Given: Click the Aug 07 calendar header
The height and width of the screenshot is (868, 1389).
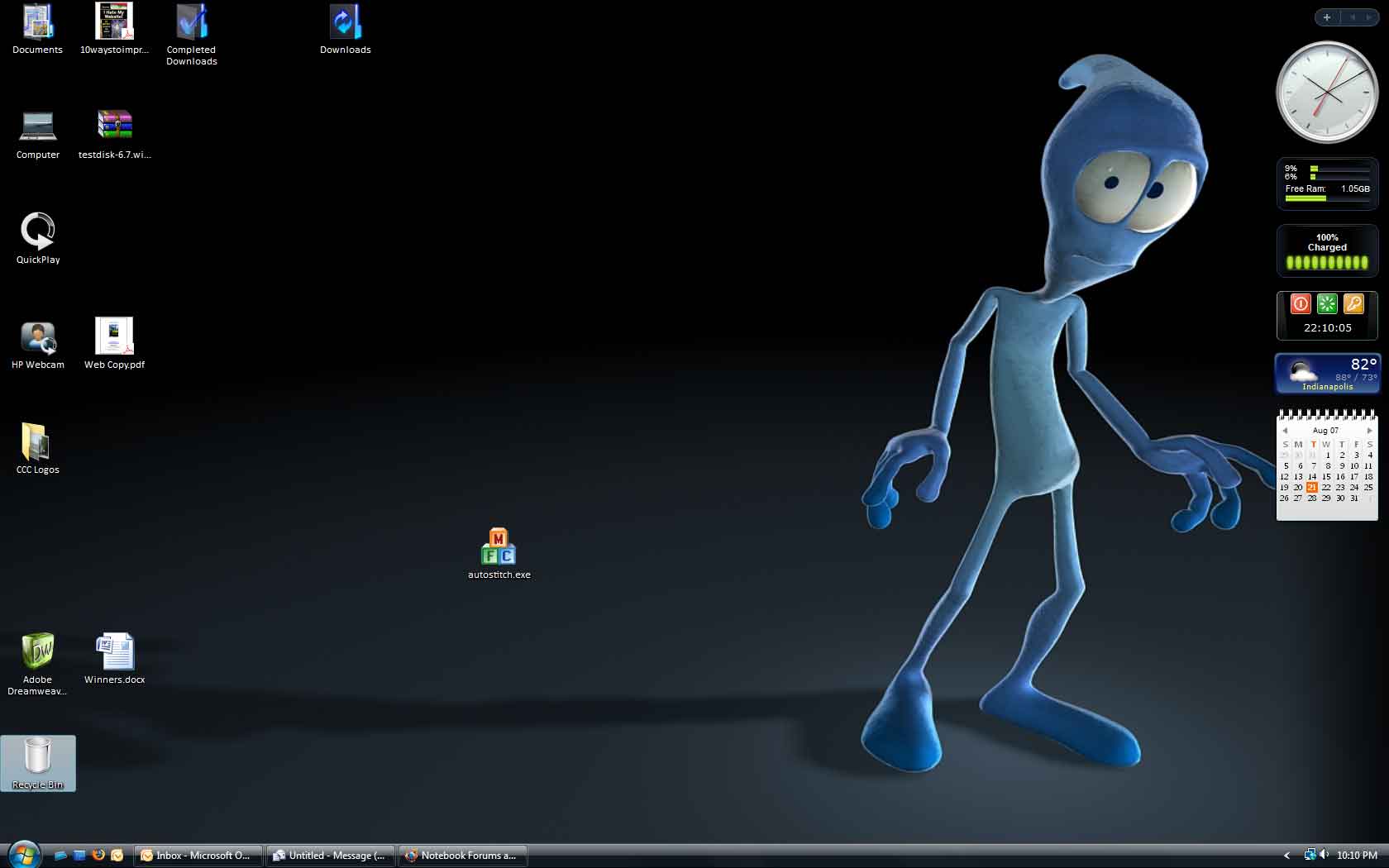Looking at the screenshot, I should 1325,431.
